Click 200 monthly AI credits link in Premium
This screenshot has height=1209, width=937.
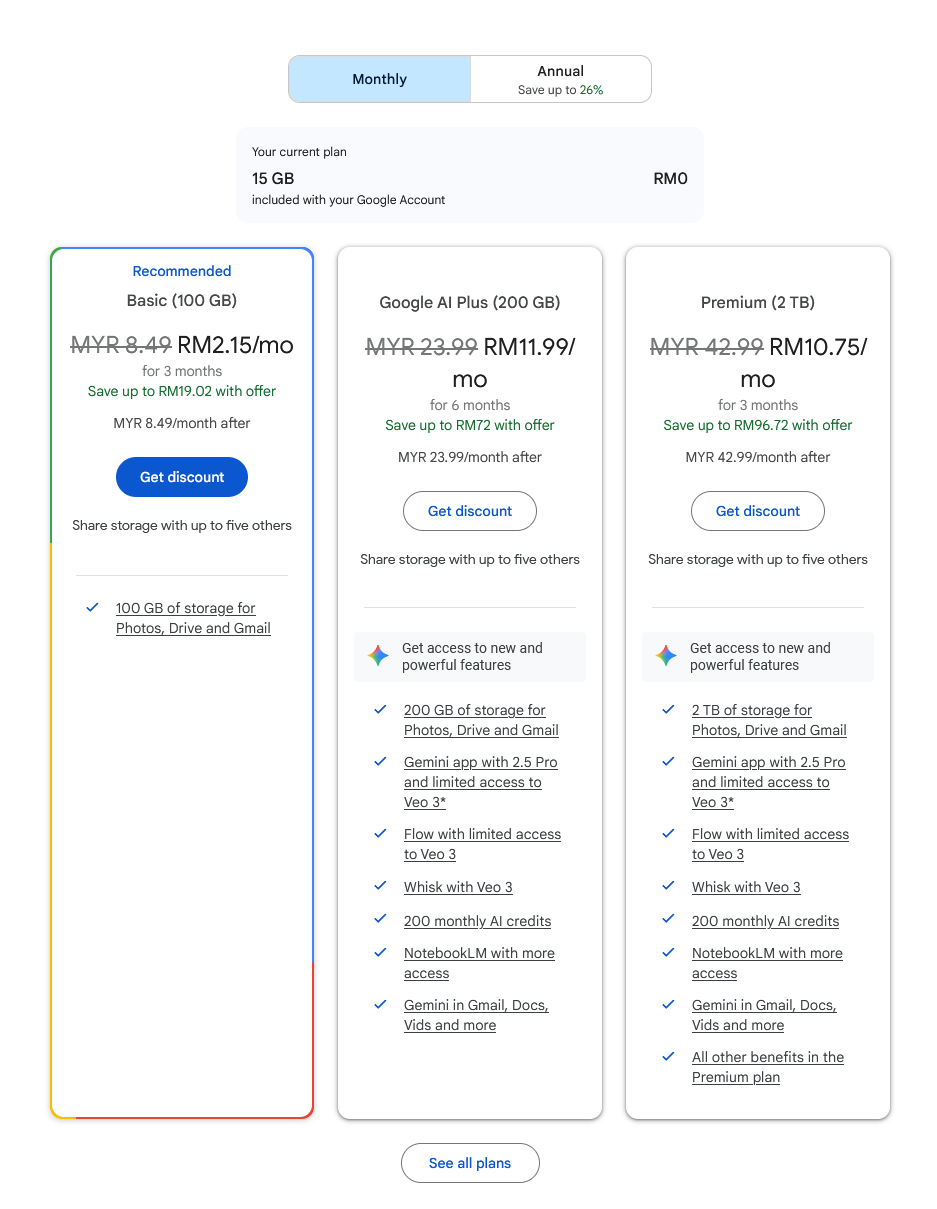click(x=765, y=921)
